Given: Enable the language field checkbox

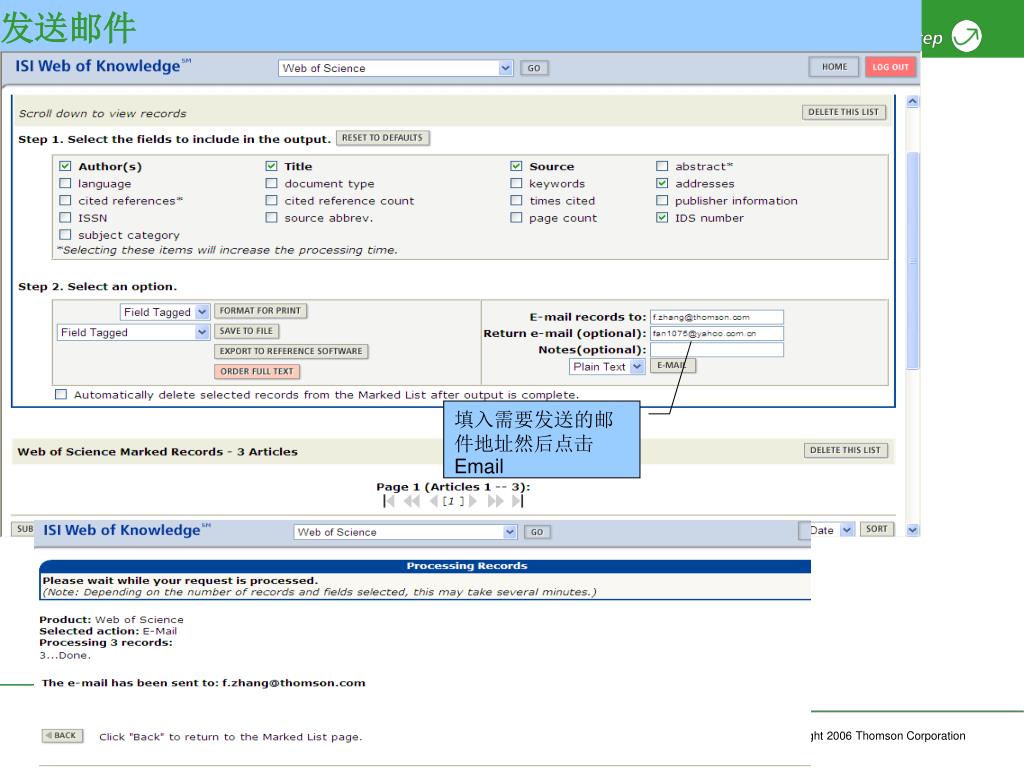Looking at the screenshot, I should point(65,184).
